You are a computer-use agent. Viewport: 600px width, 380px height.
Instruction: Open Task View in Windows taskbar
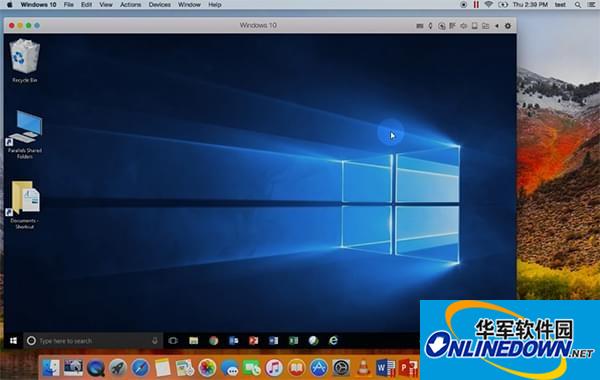click(x=173, y=341)
